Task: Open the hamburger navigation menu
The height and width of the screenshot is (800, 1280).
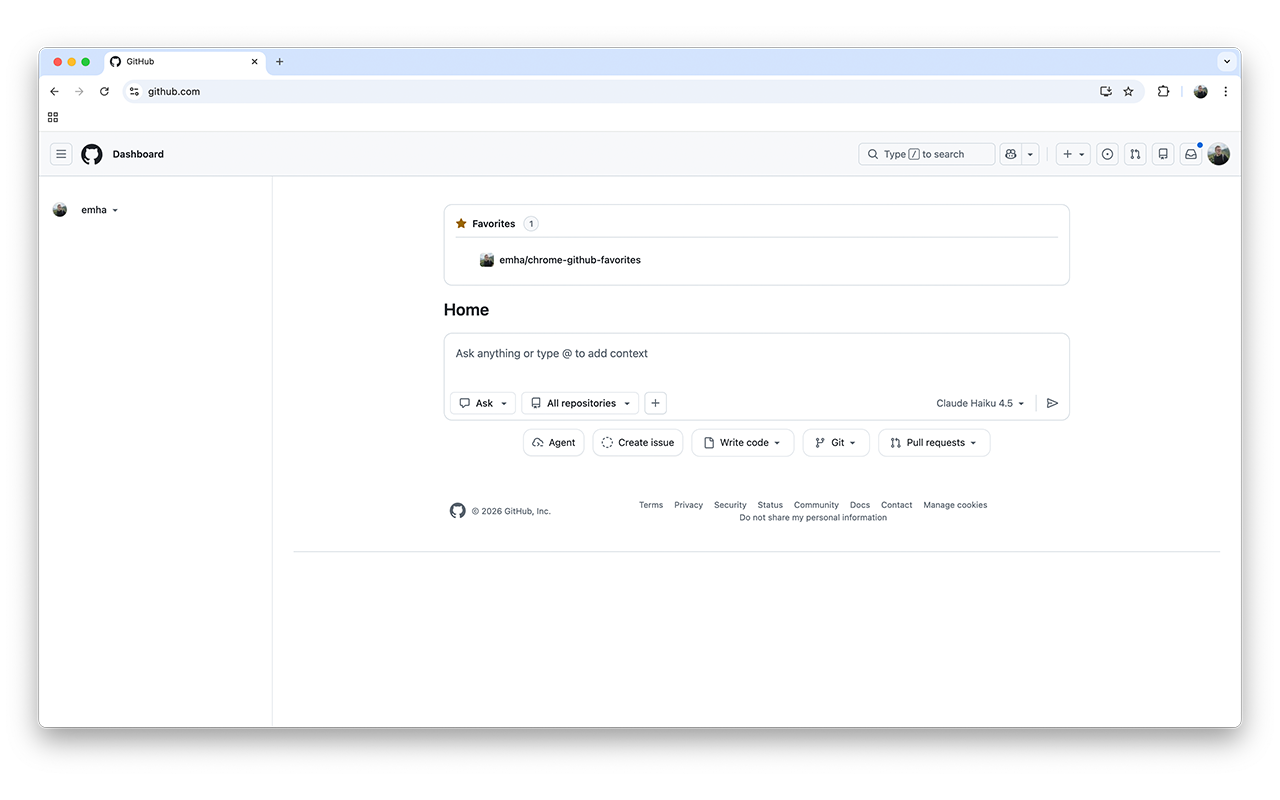Action: click(x=61, y=154)
